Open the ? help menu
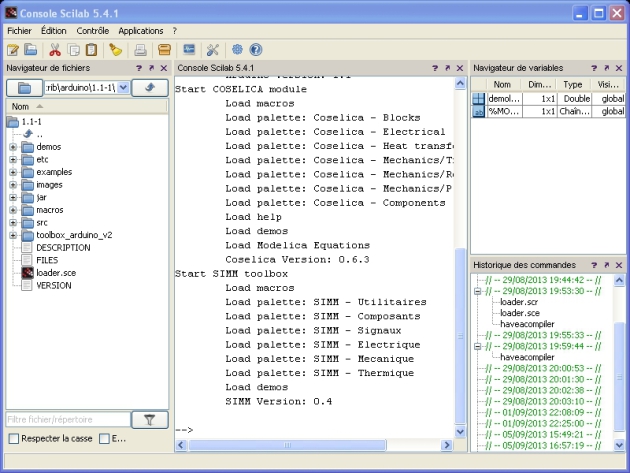The width and height of the screenshot is (630, 473). click(175, 31)
